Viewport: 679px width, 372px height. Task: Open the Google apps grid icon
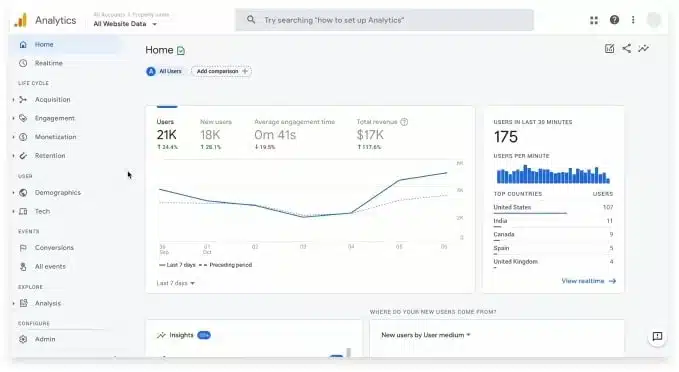[594, 20]
